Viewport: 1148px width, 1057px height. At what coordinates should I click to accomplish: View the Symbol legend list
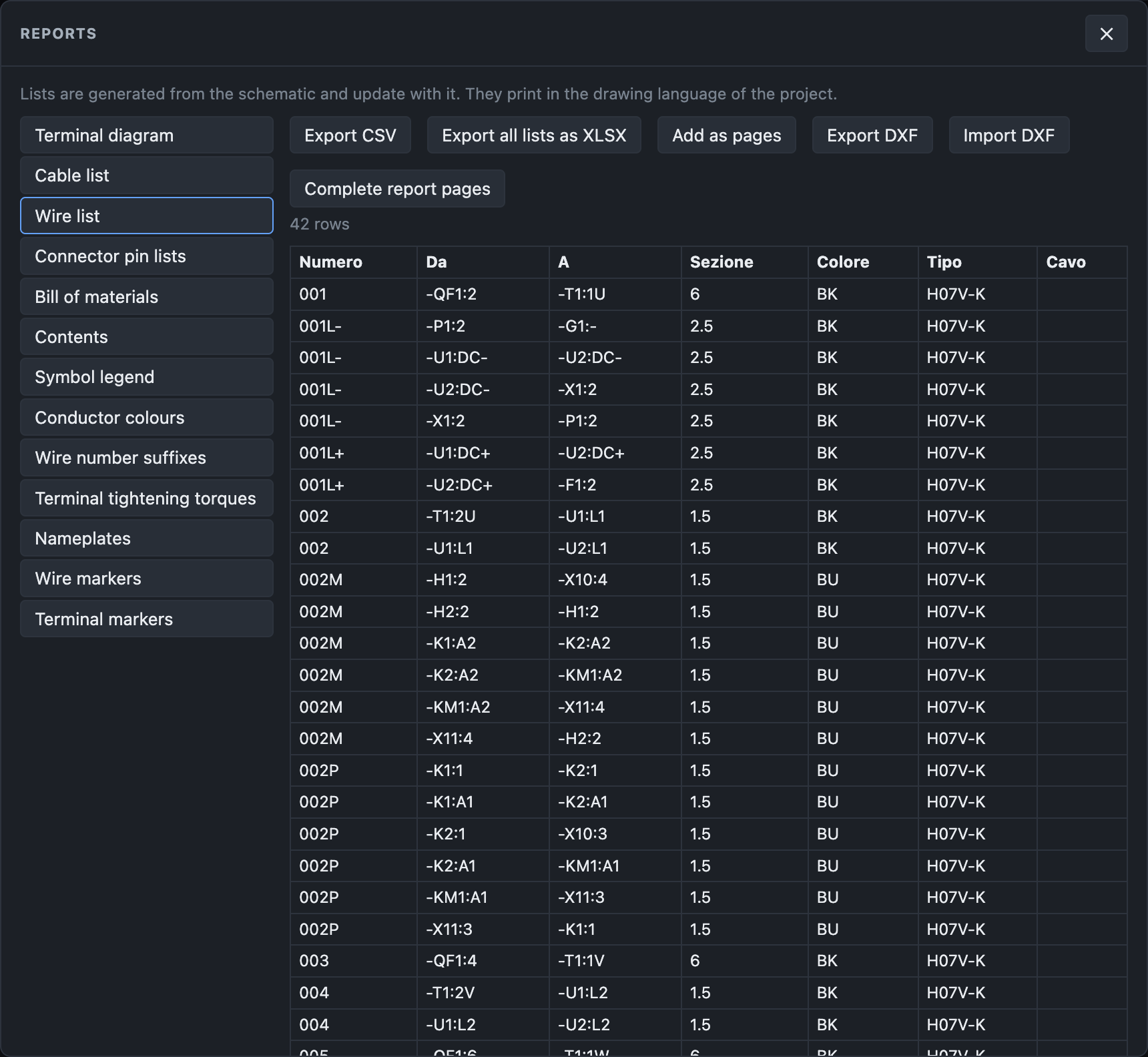click(x=147, y=377)
